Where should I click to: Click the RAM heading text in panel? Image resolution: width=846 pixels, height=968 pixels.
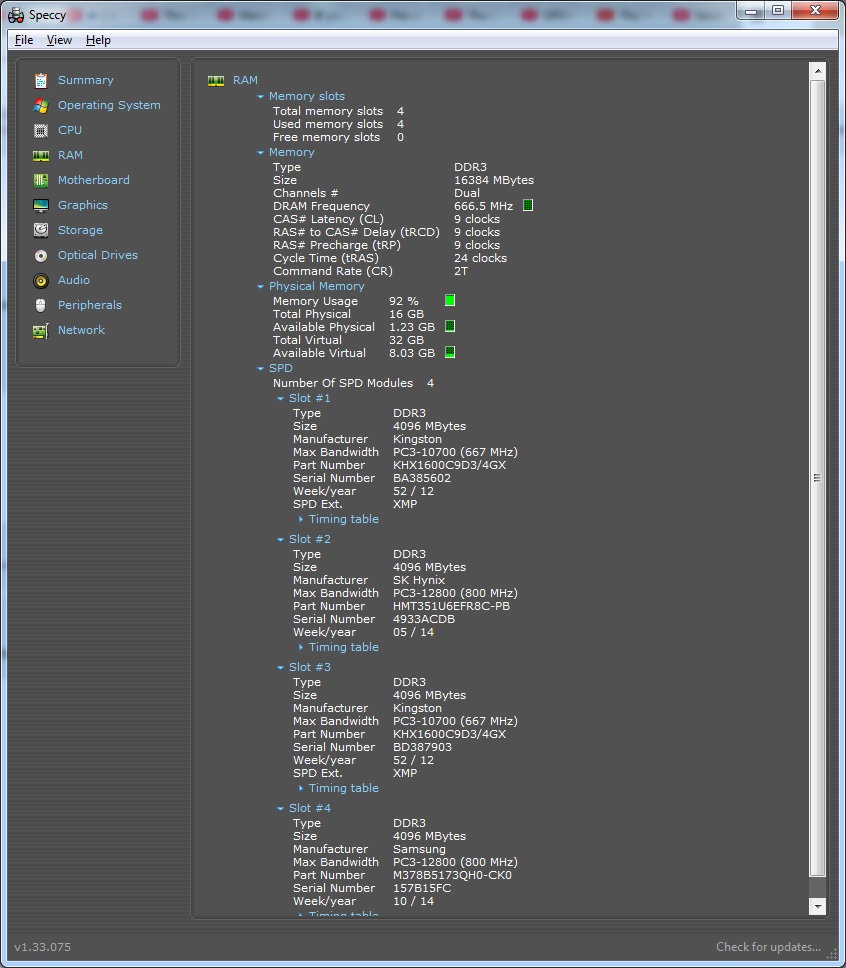pos(245,80)
